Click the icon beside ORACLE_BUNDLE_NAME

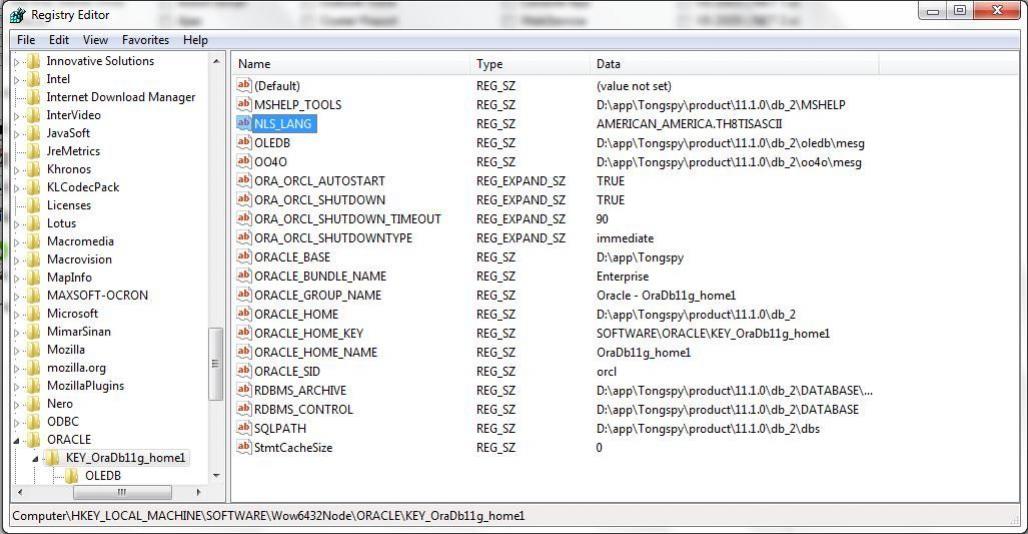coord(244,275)
